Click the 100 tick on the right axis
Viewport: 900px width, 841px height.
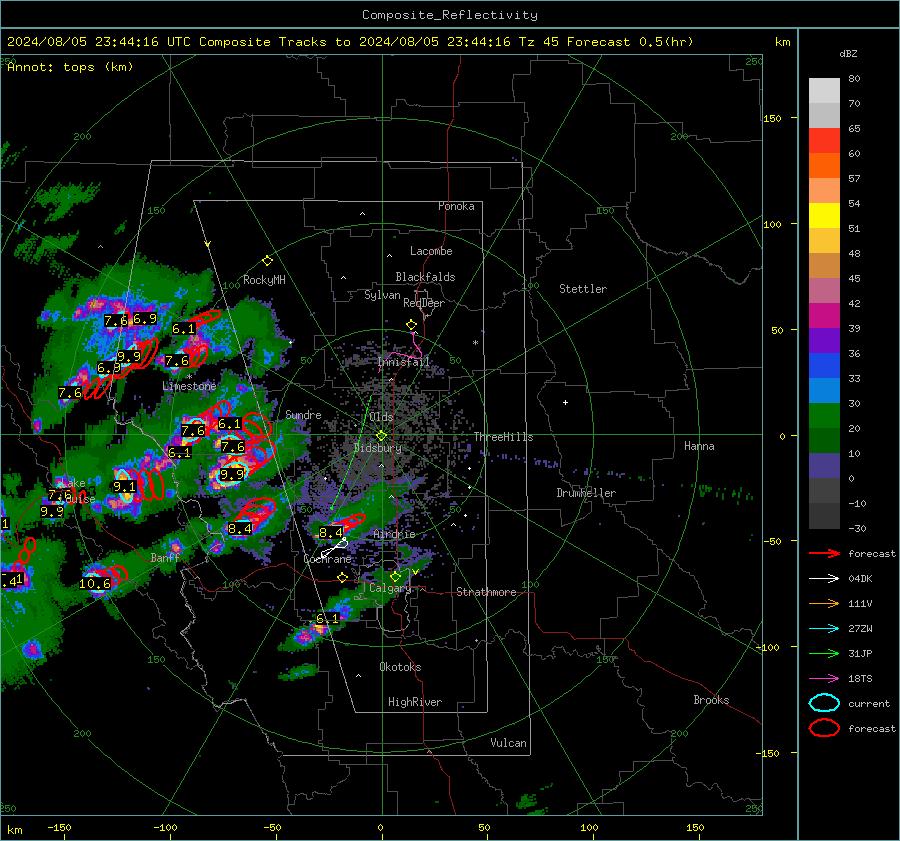pyautogui.click(x=772, y=224)
